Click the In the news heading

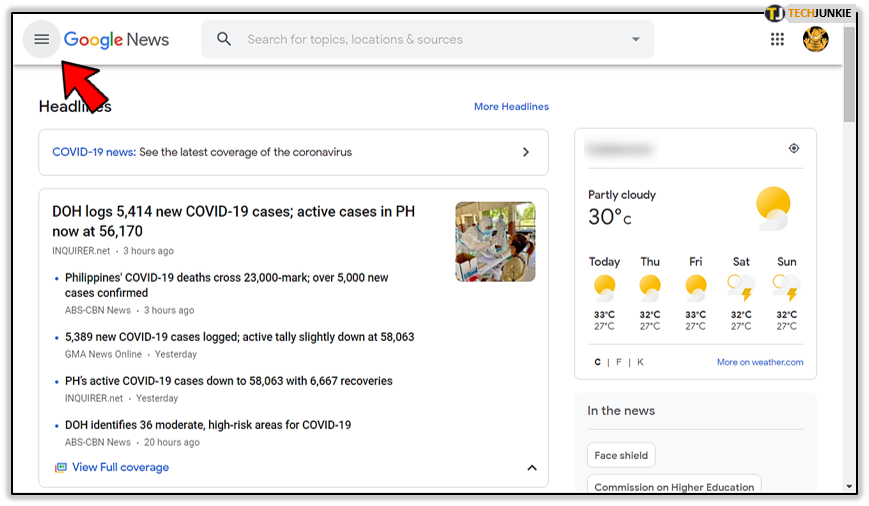(621, 411)
